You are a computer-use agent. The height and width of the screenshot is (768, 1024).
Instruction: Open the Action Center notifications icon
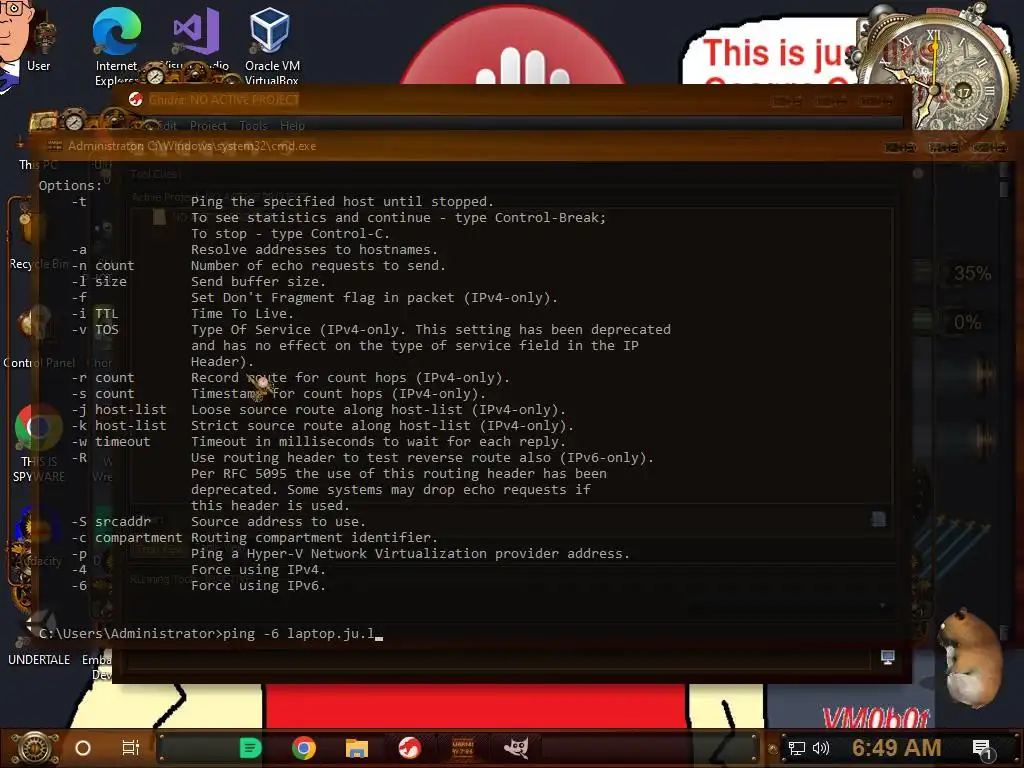[982, 750]
